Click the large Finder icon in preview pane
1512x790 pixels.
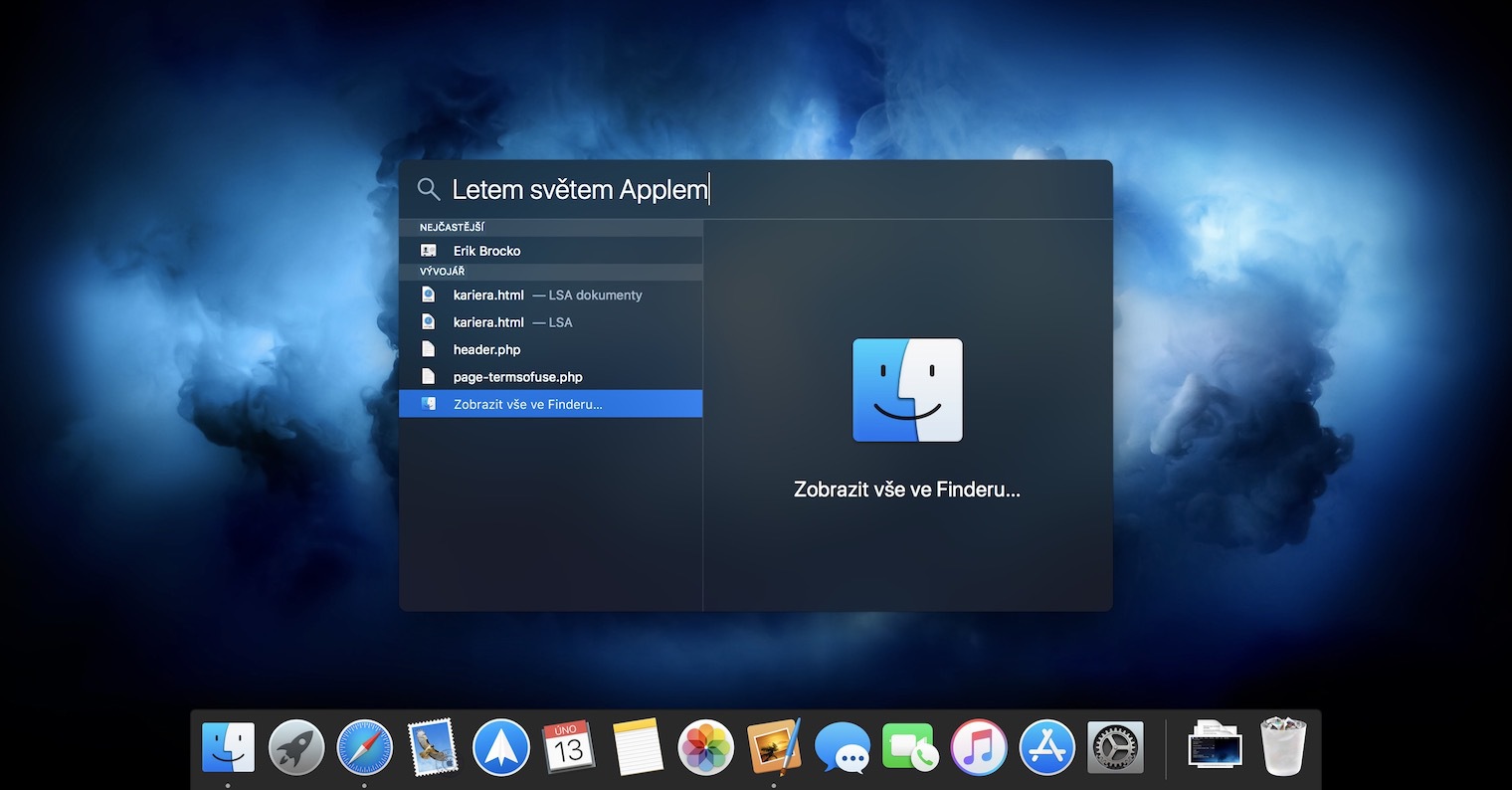coord(907,390)
